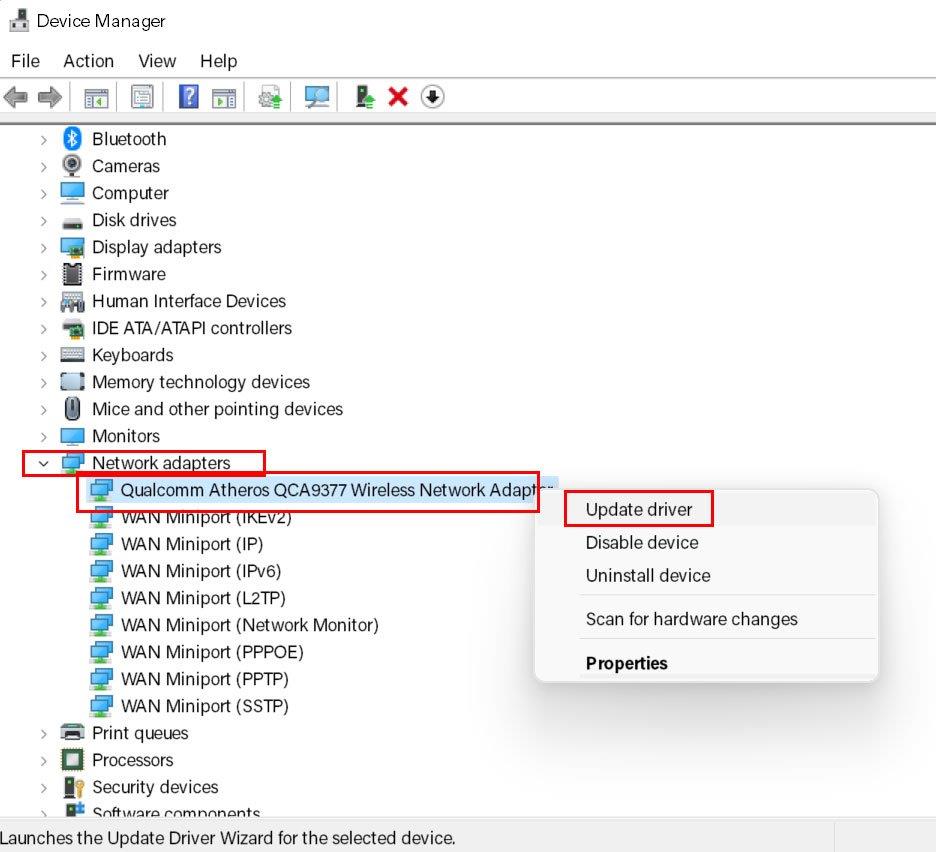Select Qualcomm Atheros QCA9377 Wireless Network Adapter
Viewport: 936px width, 852px height.
pyautogui.click(x=330, y=490)
